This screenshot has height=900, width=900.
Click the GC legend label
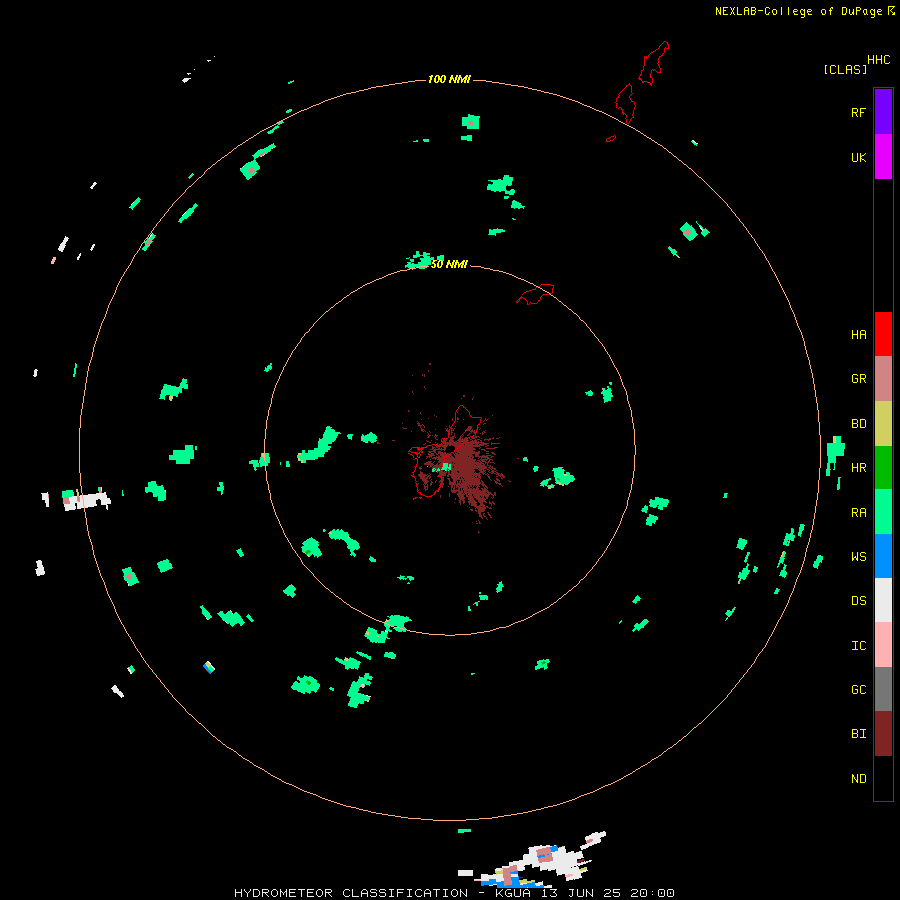858,690
